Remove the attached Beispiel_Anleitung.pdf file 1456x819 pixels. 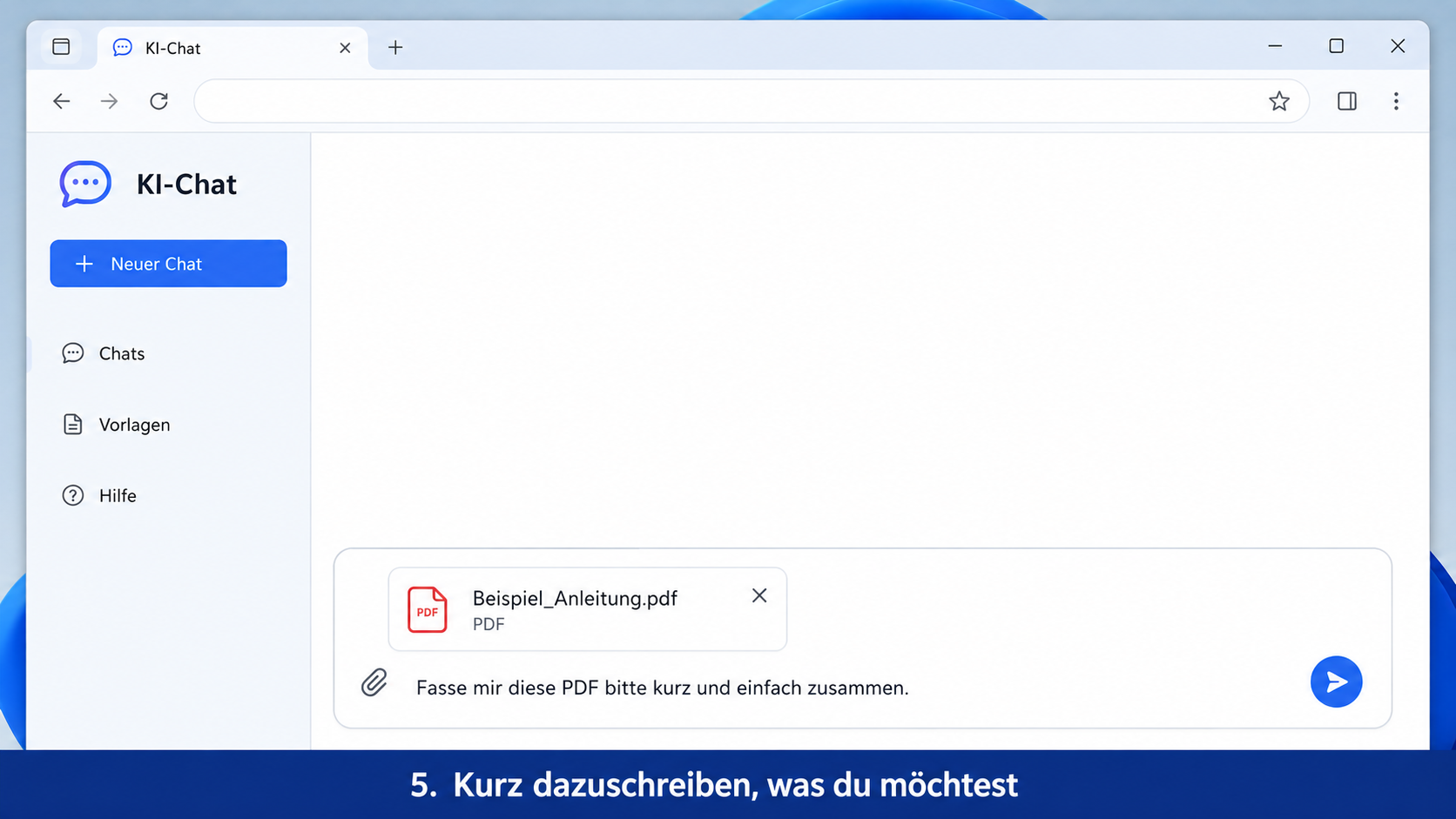tap(759, 595)
